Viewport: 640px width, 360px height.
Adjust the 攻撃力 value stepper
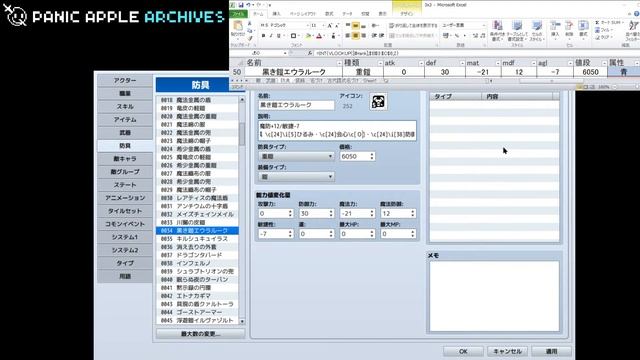pyautogui.click(x=290, y=213)
